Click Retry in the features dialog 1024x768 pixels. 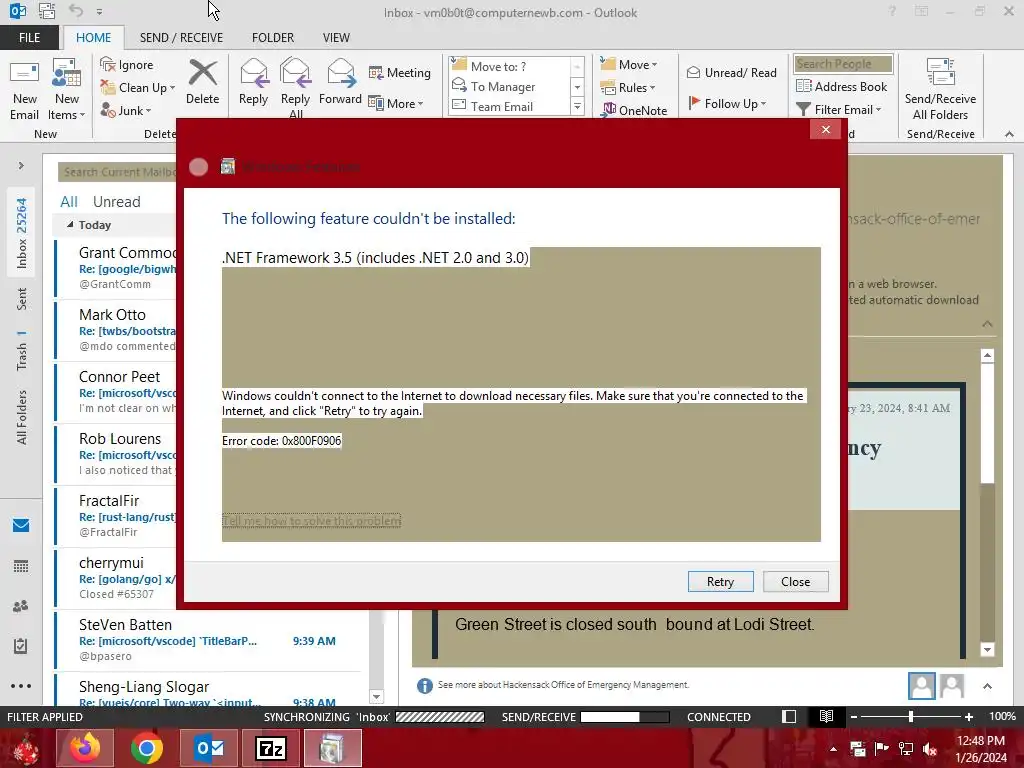tap(720, 581)
